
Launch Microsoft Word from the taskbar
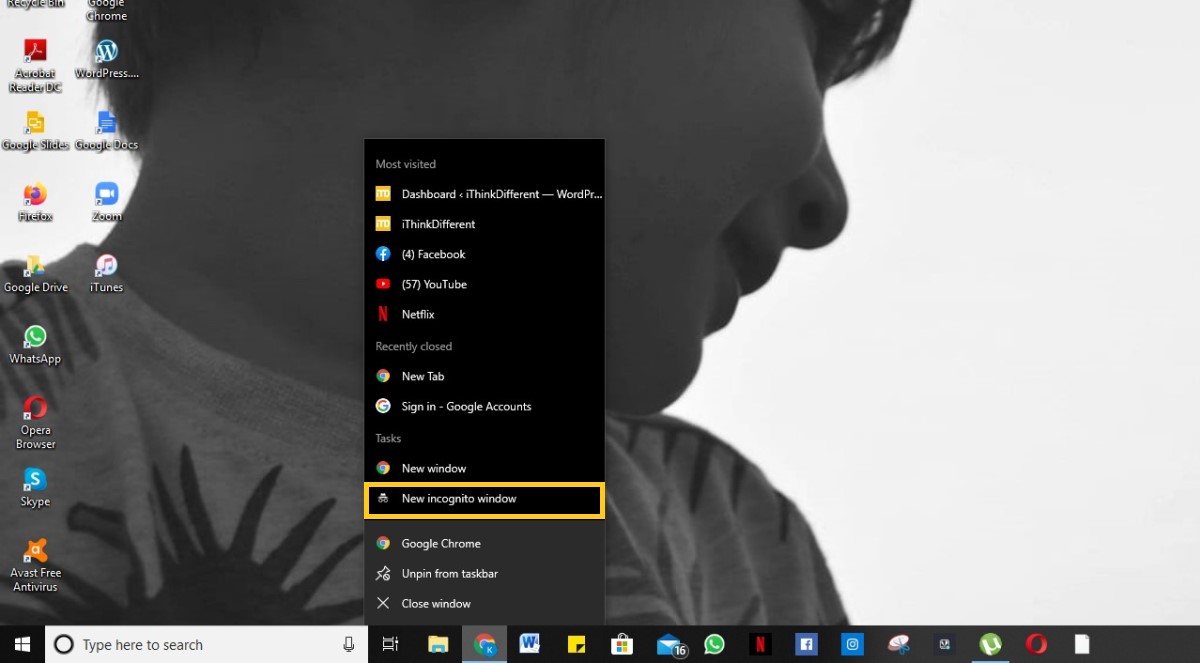[530, 645]
